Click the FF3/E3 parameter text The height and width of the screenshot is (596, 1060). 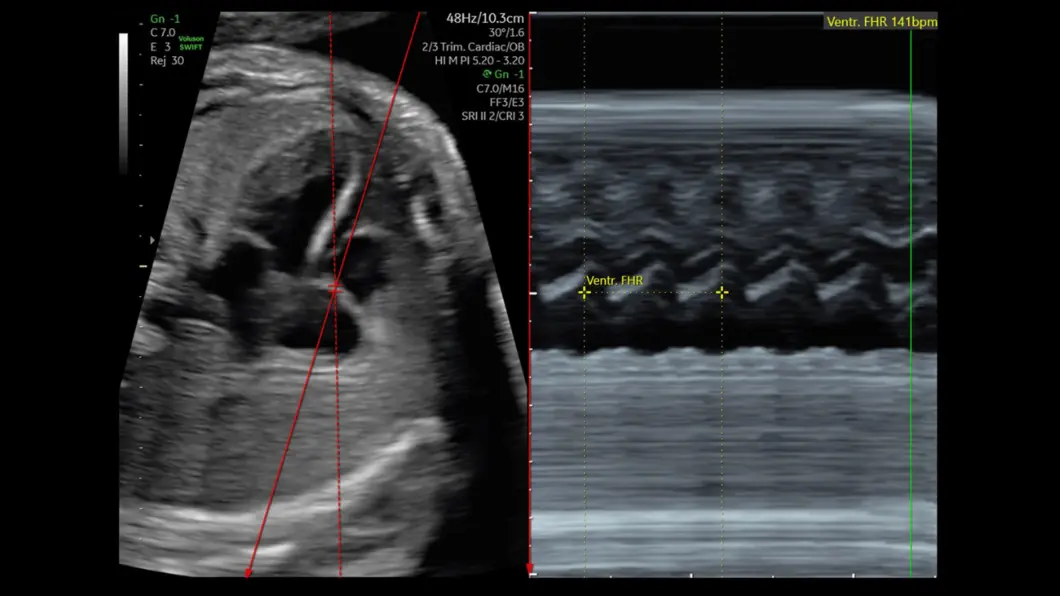[x=507, y=102]
